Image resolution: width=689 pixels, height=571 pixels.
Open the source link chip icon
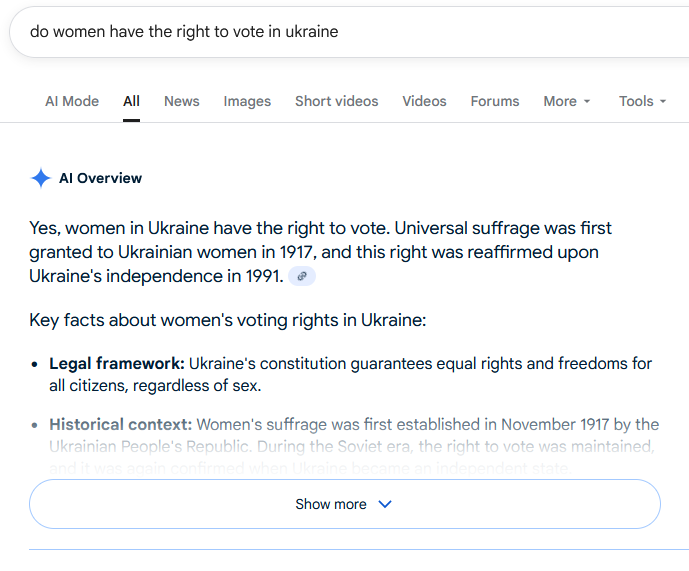[x=302, y=276]
